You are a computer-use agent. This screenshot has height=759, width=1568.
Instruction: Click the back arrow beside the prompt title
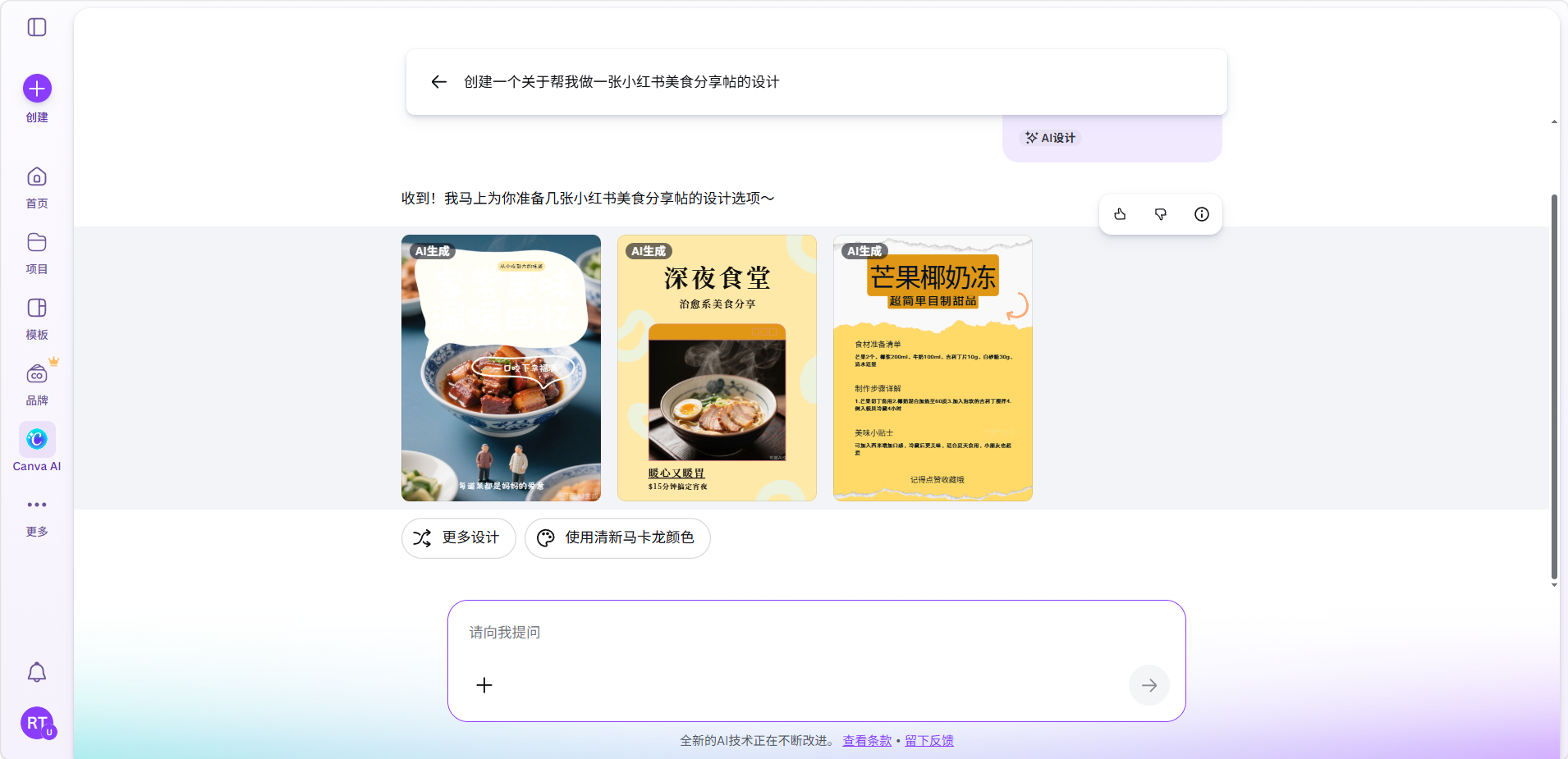(438, 82)
